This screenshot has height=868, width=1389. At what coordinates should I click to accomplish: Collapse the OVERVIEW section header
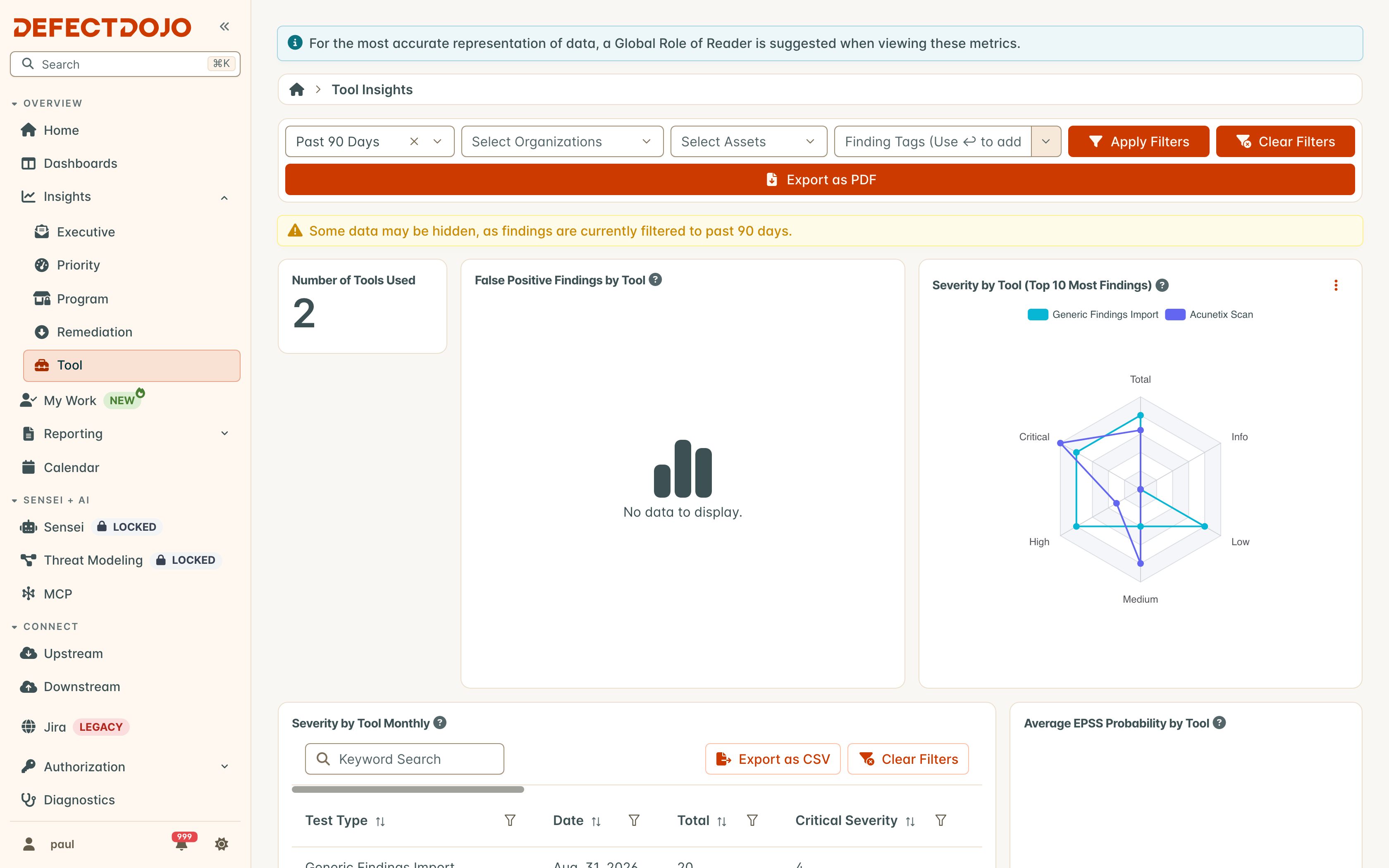point(48,103)
